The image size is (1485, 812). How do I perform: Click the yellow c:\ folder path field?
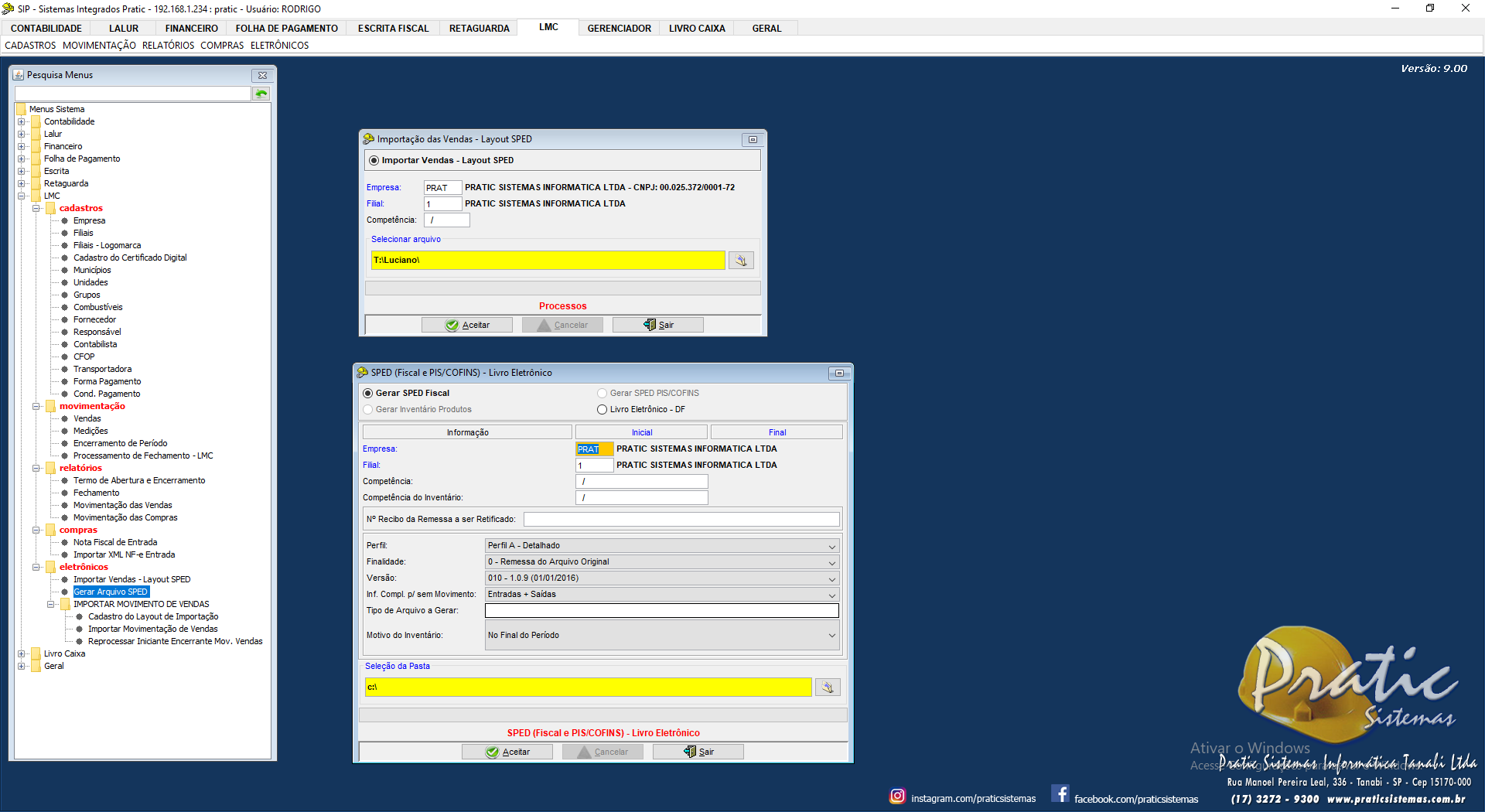pos(588,687)
